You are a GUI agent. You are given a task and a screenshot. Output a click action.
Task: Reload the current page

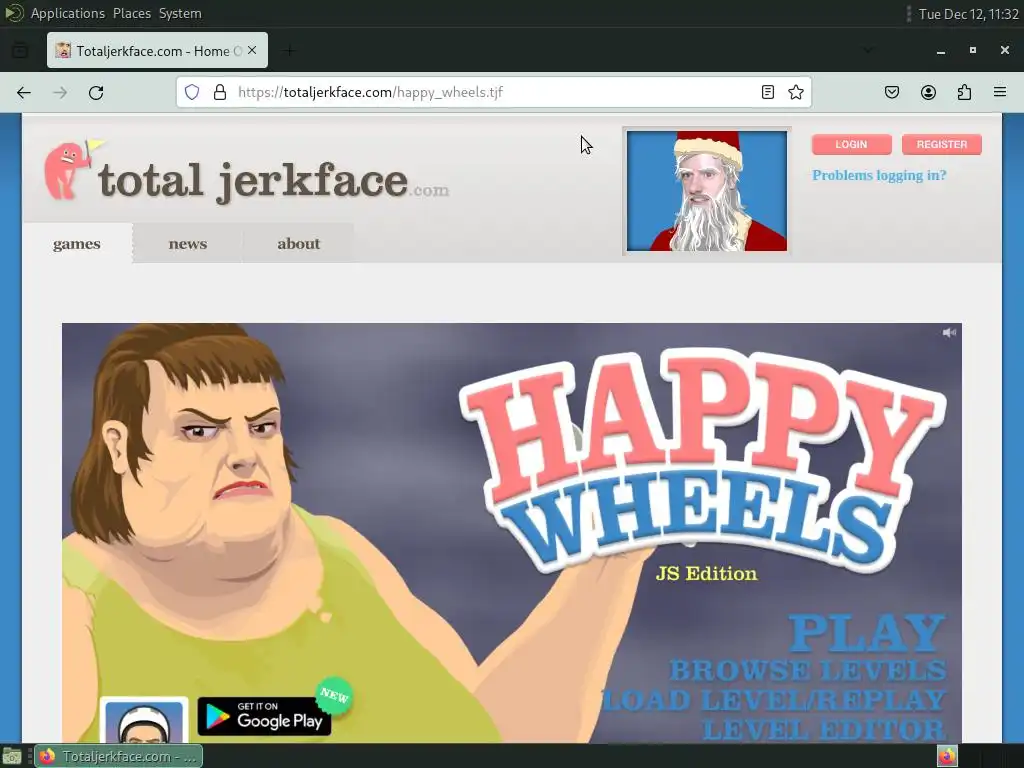(x=96, y=93)
